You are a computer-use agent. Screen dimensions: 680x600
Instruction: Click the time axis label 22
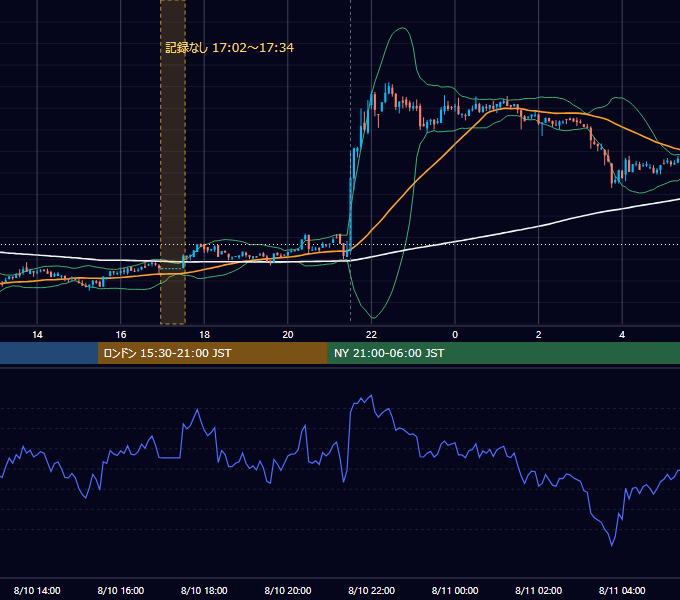point(371,335)
